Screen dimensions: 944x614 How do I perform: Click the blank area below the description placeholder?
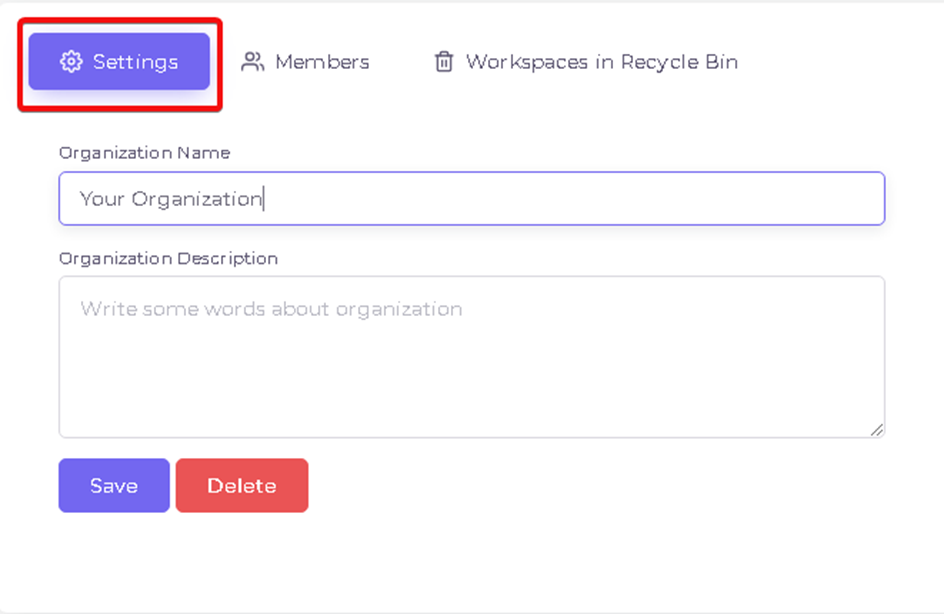coord(472,379)
